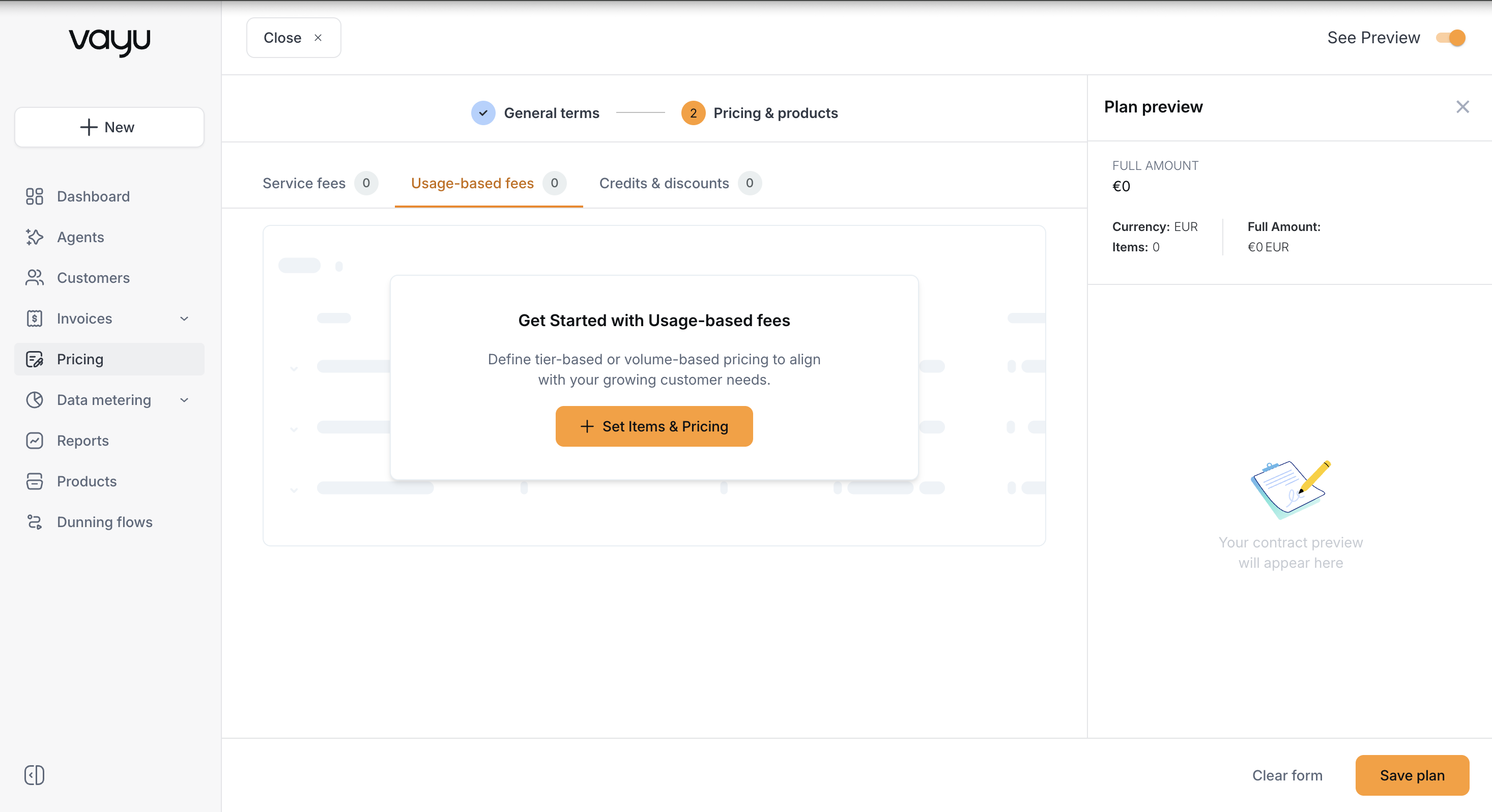Image resolution: width=1492 pixels, height=812 pixels.
Task: Switch to the Service fees tab
Action: click(320, 183)
